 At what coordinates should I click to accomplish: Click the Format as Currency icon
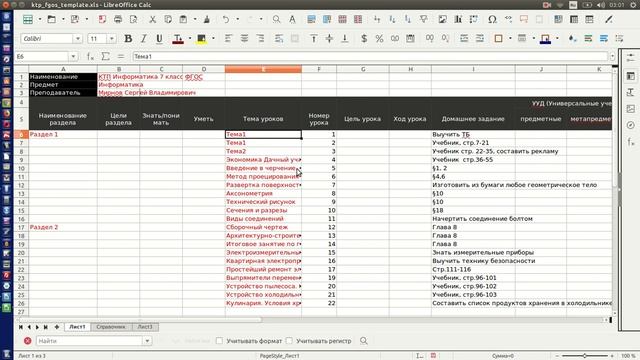click(364, 39)
